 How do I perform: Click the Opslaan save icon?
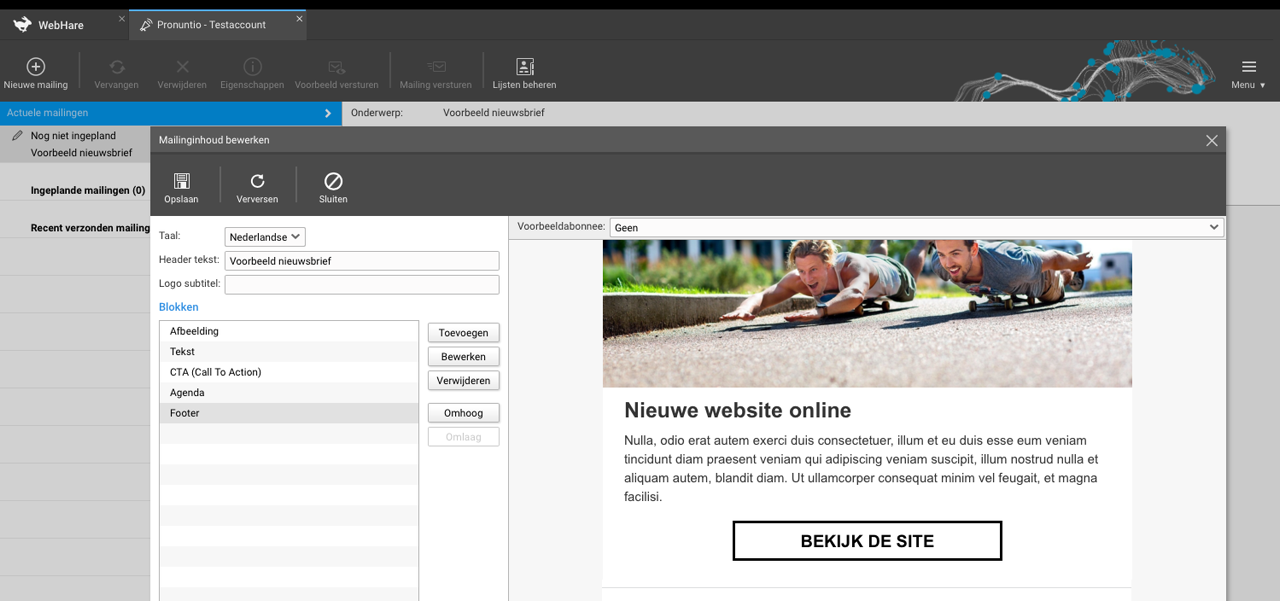point(181,181)
